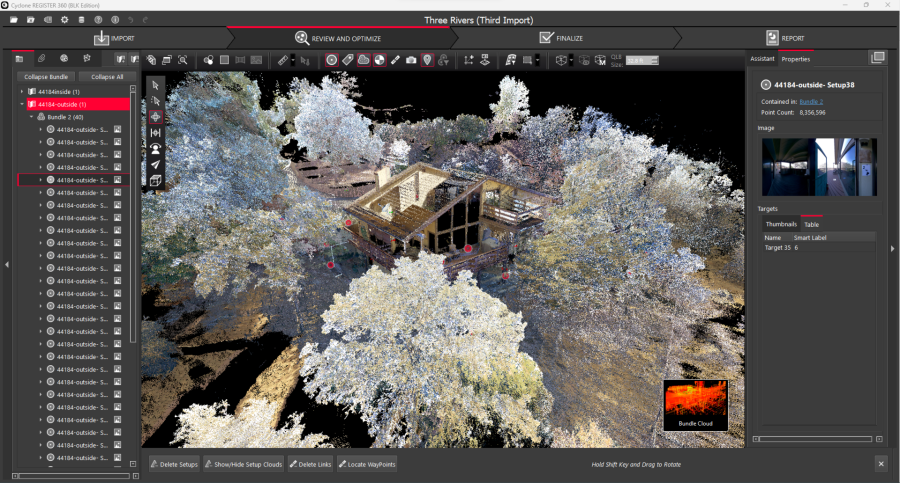Toggle the waypoint pin marker display
The width and height of the screenshot is (900, 483).
point(427,60)
